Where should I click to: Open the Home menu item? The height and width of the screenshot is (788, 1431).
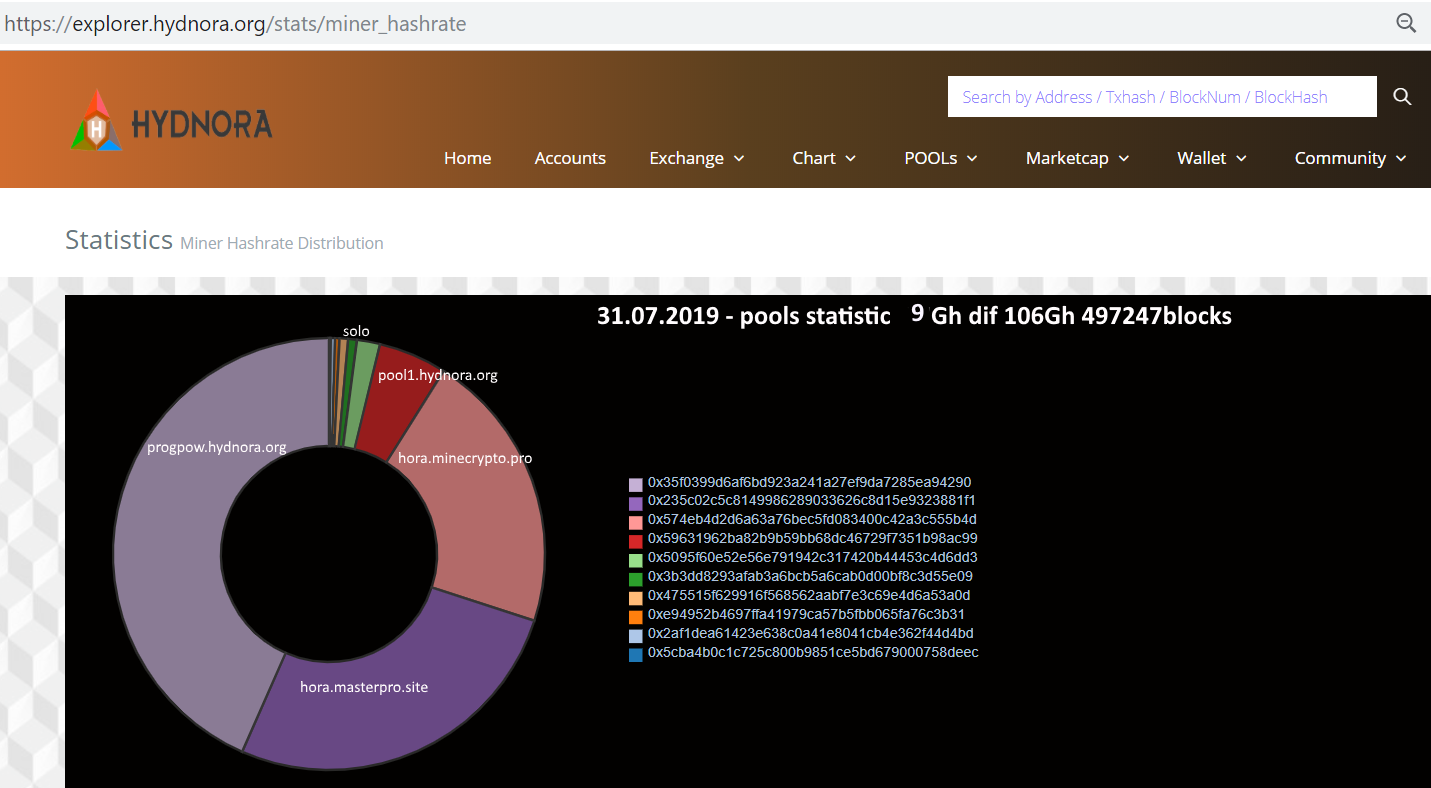pyautogui.click(x=468, y=158)
